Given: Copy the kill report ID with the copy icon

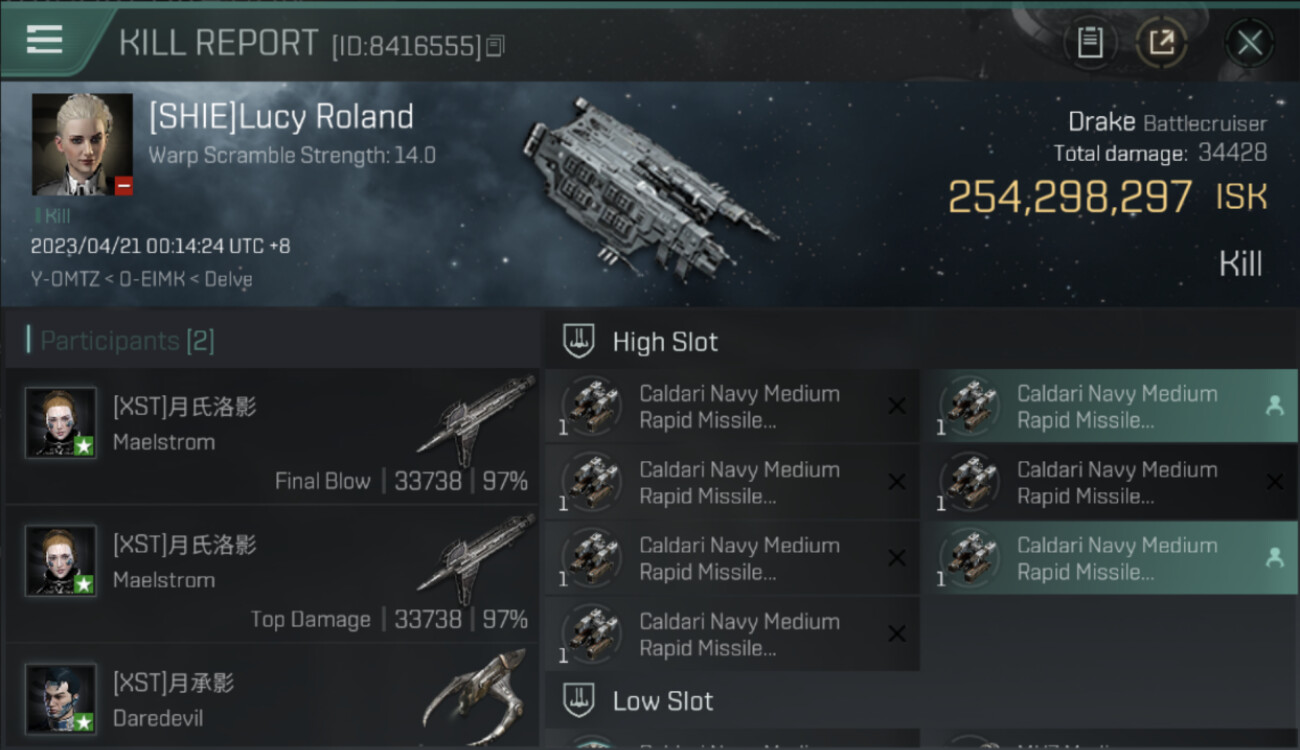Looking at the screenshot, I should [497, 46].
